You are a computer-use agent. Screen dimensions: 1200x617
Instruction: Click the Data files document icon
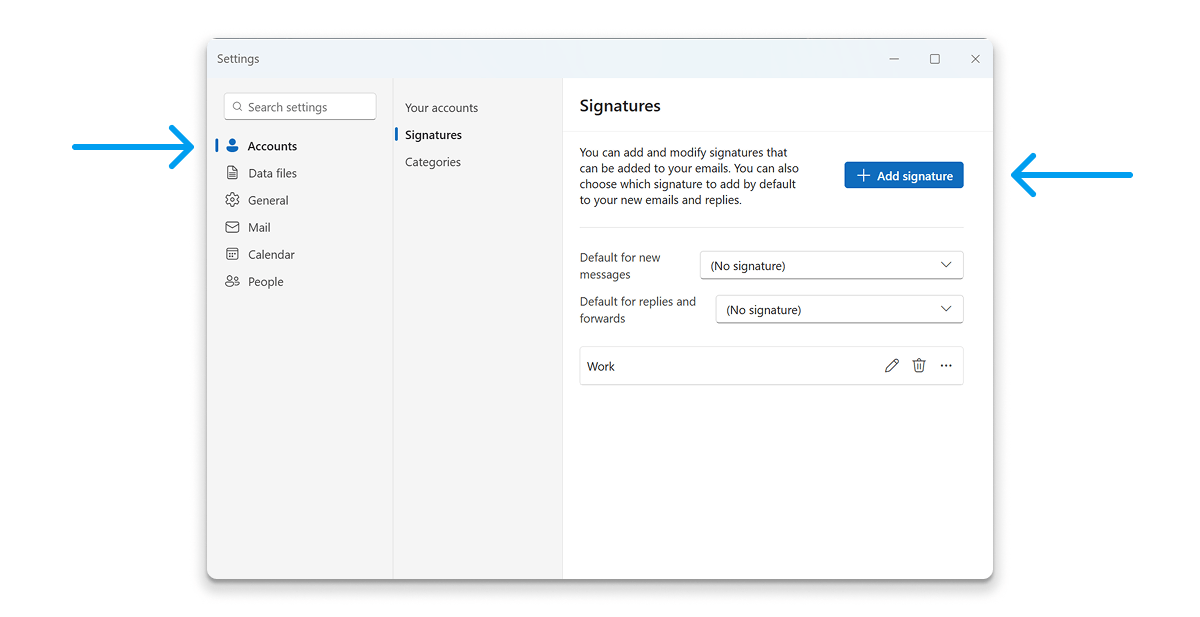232,173
